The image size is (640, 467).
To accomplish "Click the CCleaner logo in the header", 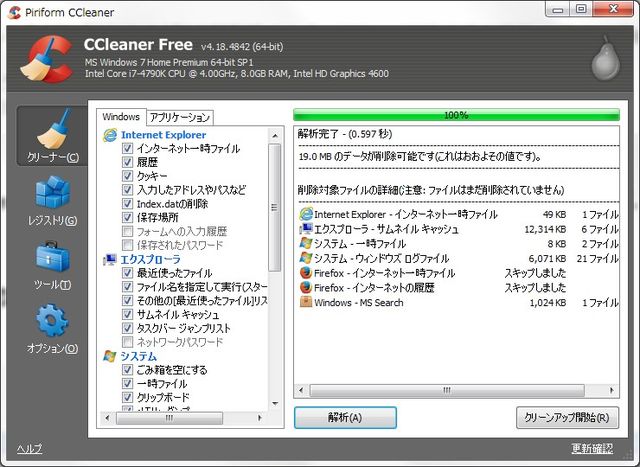I will tap(46, 59).
